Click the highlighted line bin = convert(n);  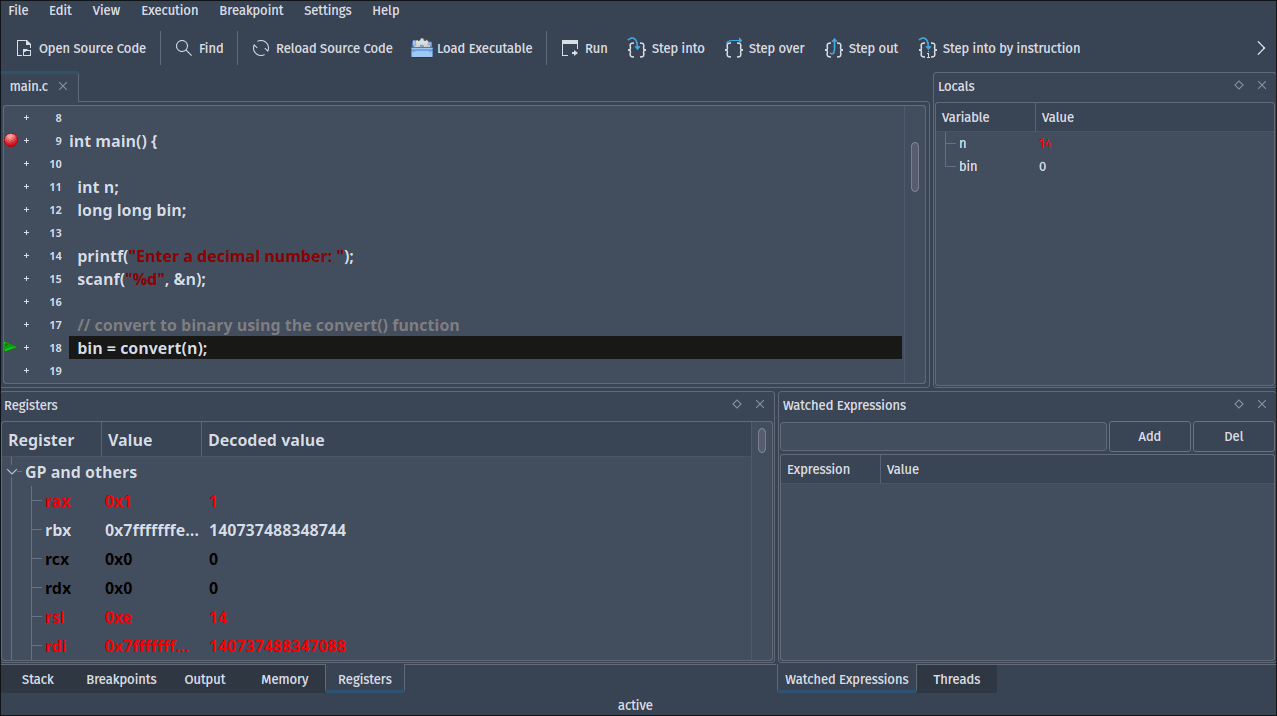485,348
